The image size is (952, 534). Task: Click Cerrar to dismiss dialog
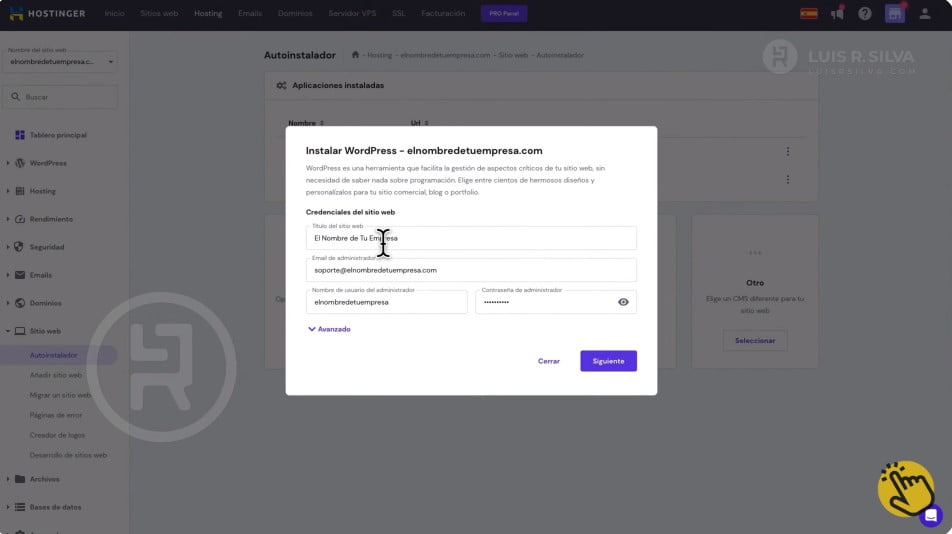tap(549, 361)
